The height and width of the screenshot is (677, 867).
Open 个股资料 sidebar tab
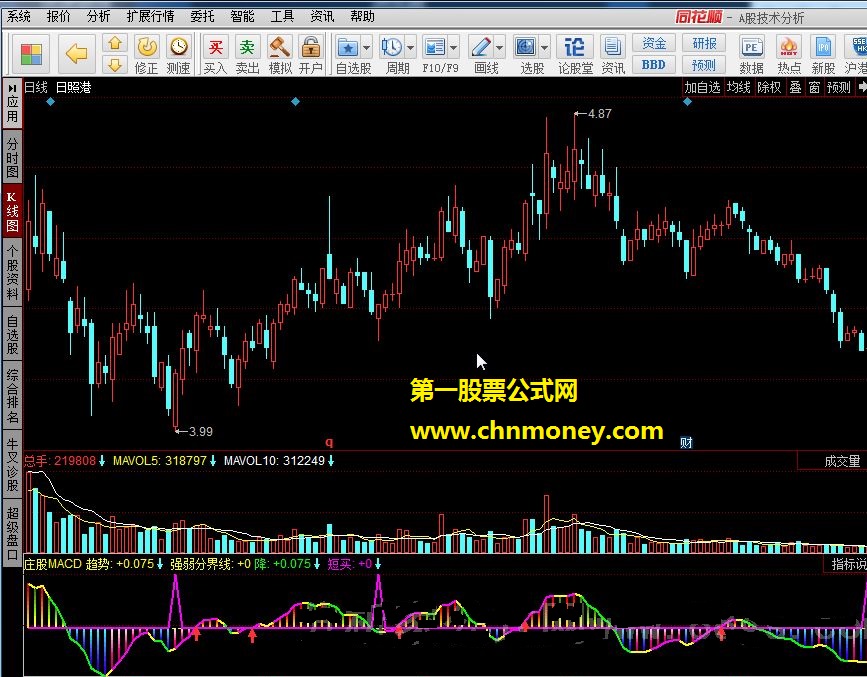click(x=12, y=273)
